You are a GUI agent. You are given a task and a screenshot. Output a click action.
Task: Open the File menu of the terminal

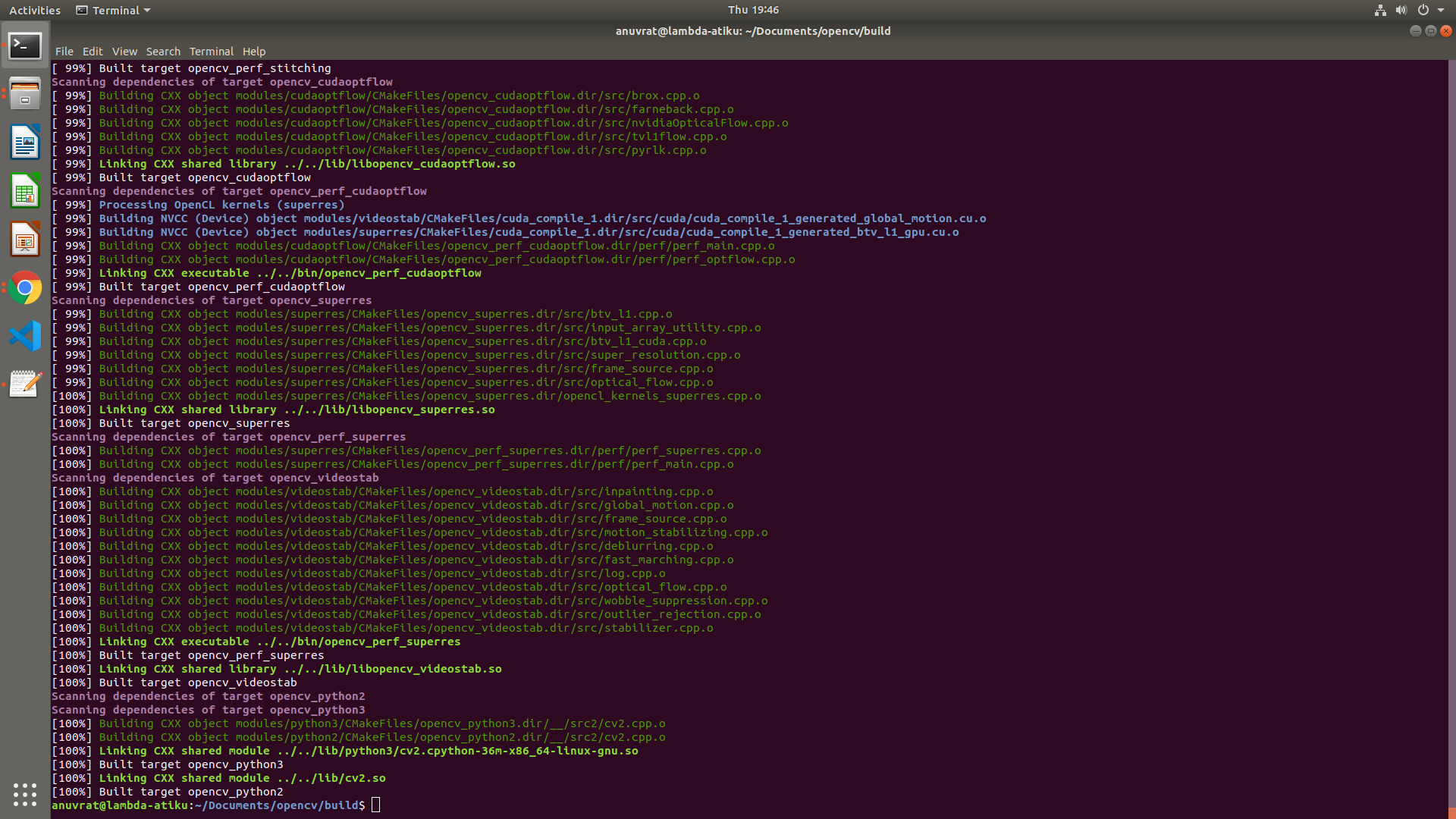coord(64,51)
